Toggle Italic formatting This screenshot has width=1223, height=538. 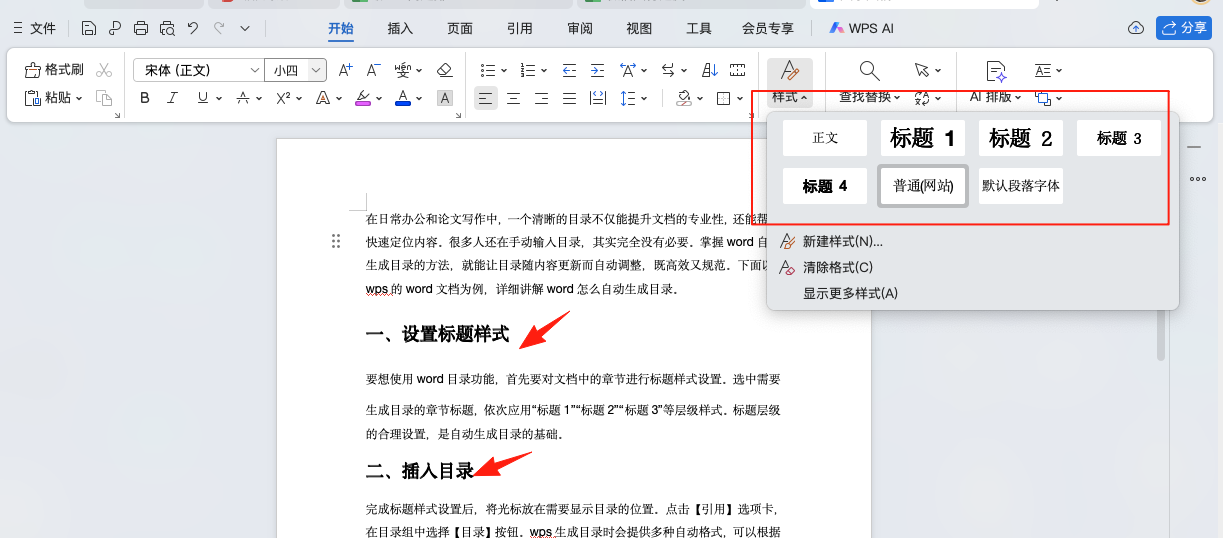coord(172,98)
